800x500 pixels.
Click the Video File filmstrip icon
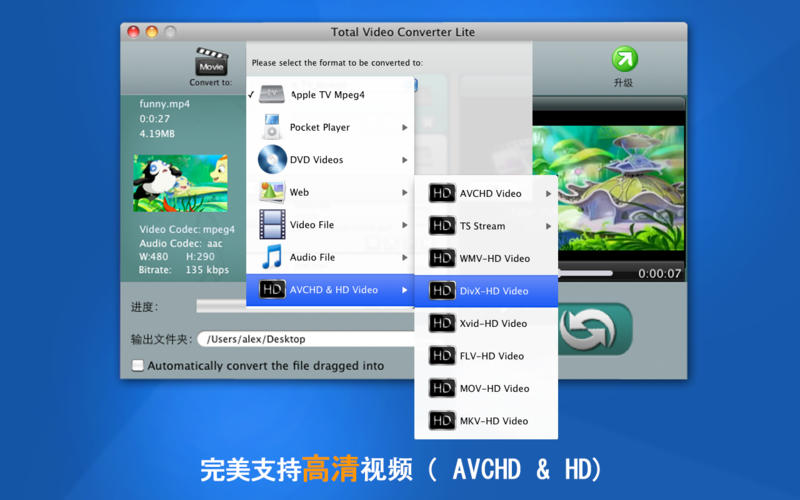(272, 224)
